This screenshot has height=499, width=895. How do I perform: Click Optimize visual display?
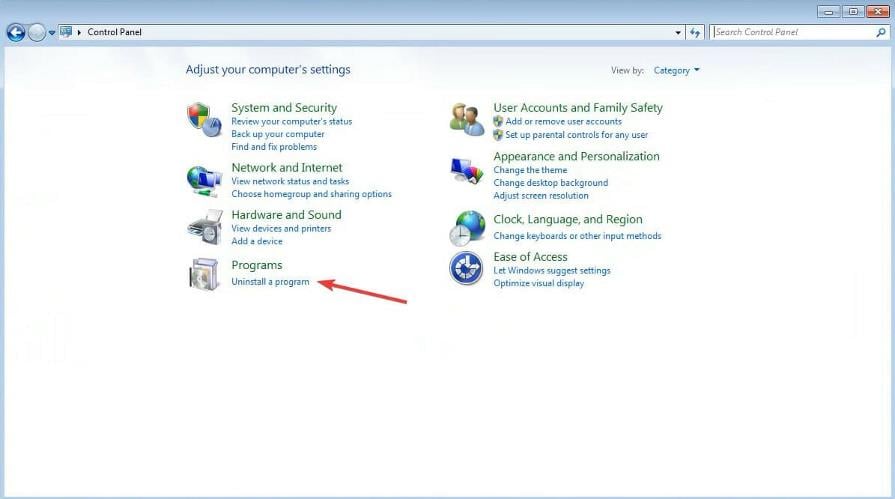pyautogui.click(x=539, y=283)
